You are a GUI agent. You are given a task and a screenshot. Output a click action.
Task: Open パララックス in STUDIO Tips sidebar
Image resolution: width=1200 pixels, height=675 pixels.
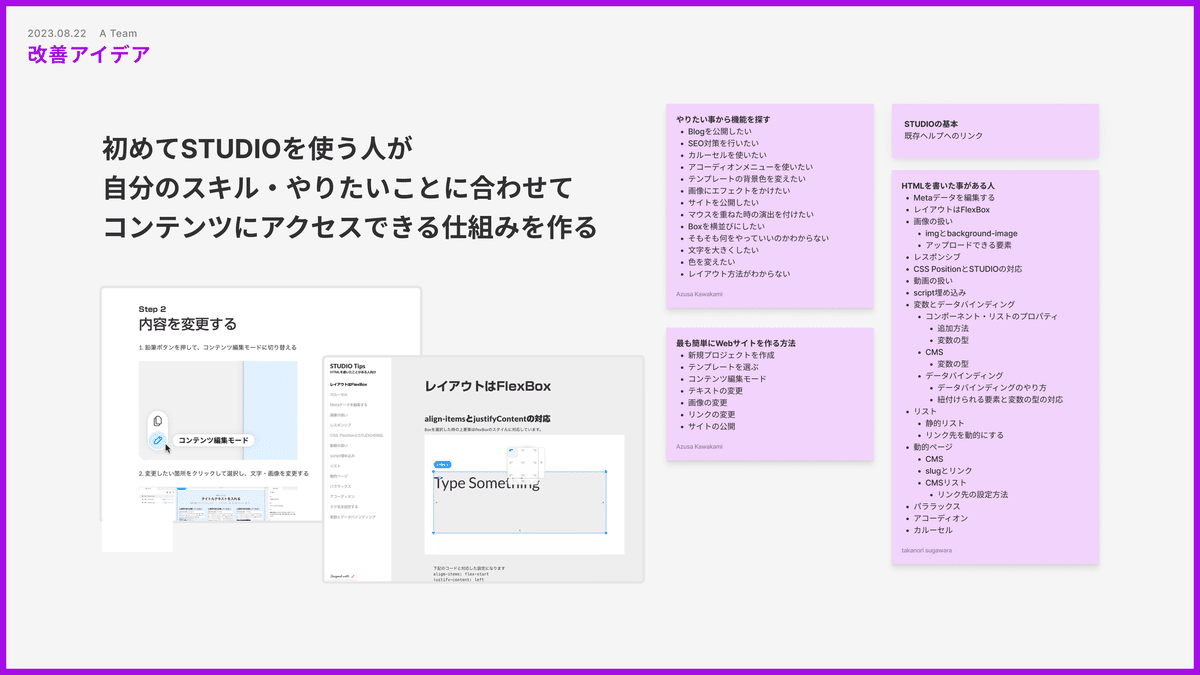(x=340, y=486)
